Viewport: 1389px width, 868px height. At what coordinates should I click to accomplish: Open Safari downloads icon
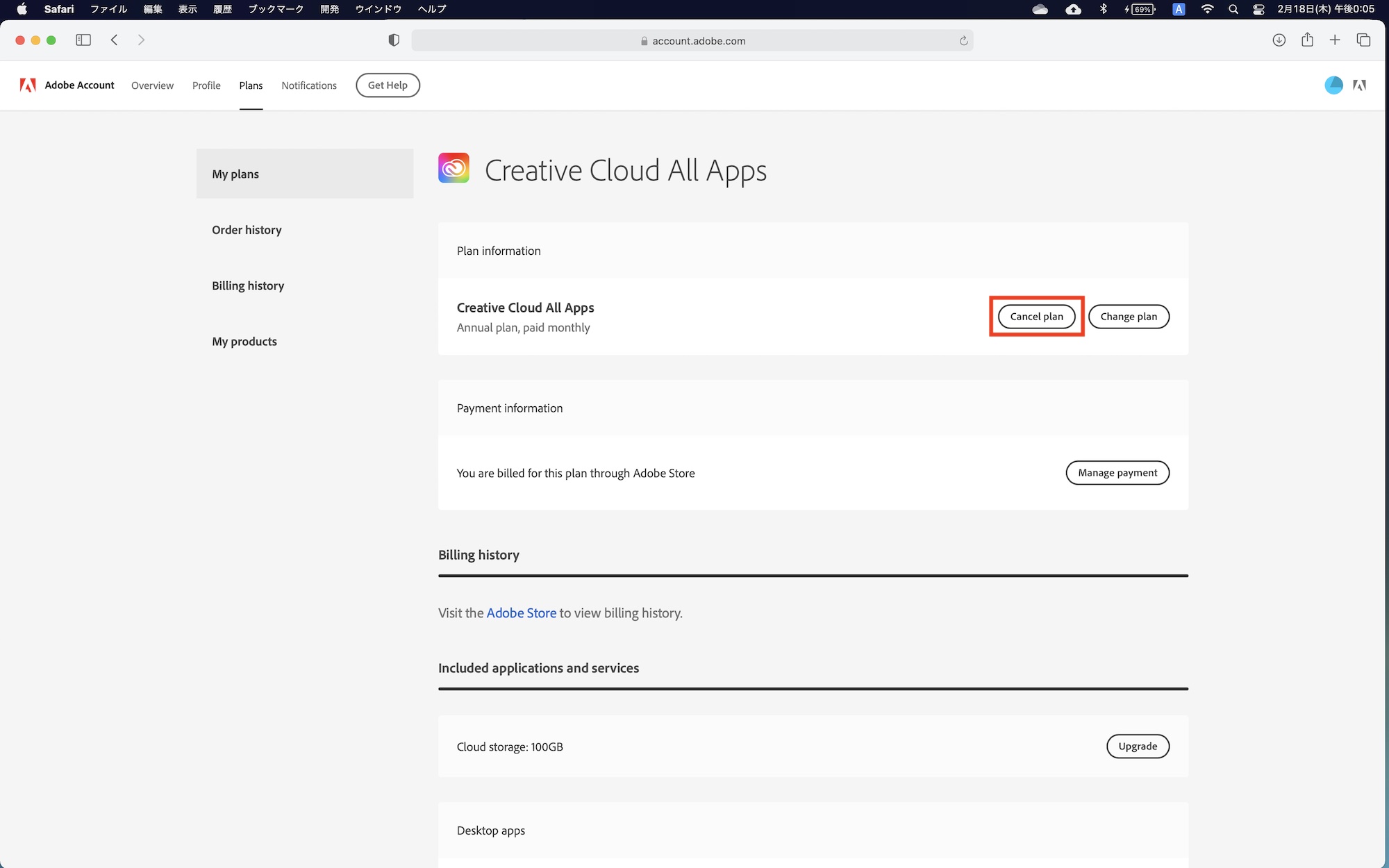[1279, 40]
